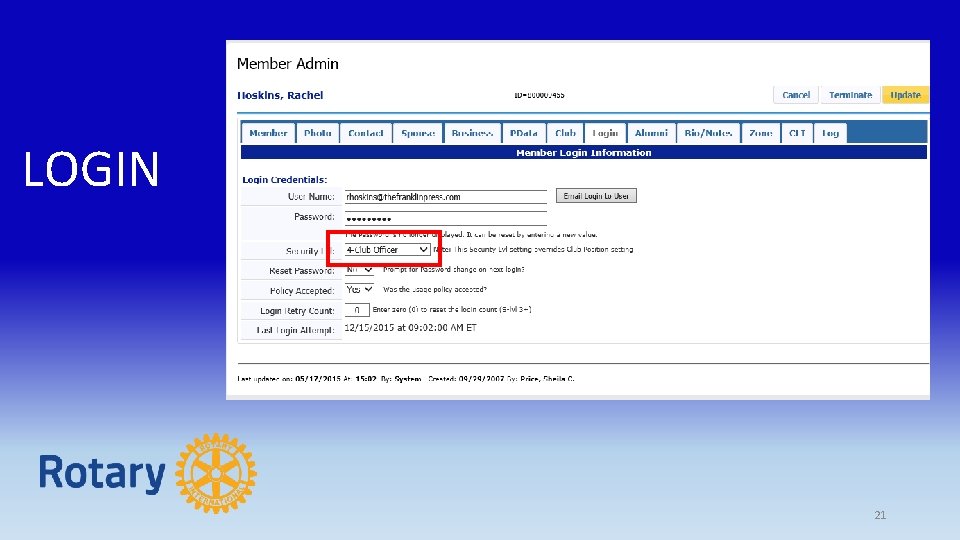Image resolution: width=960 pixels, height=540 pixels.
Task: Open the PData tab
Action: click(523, 133)
